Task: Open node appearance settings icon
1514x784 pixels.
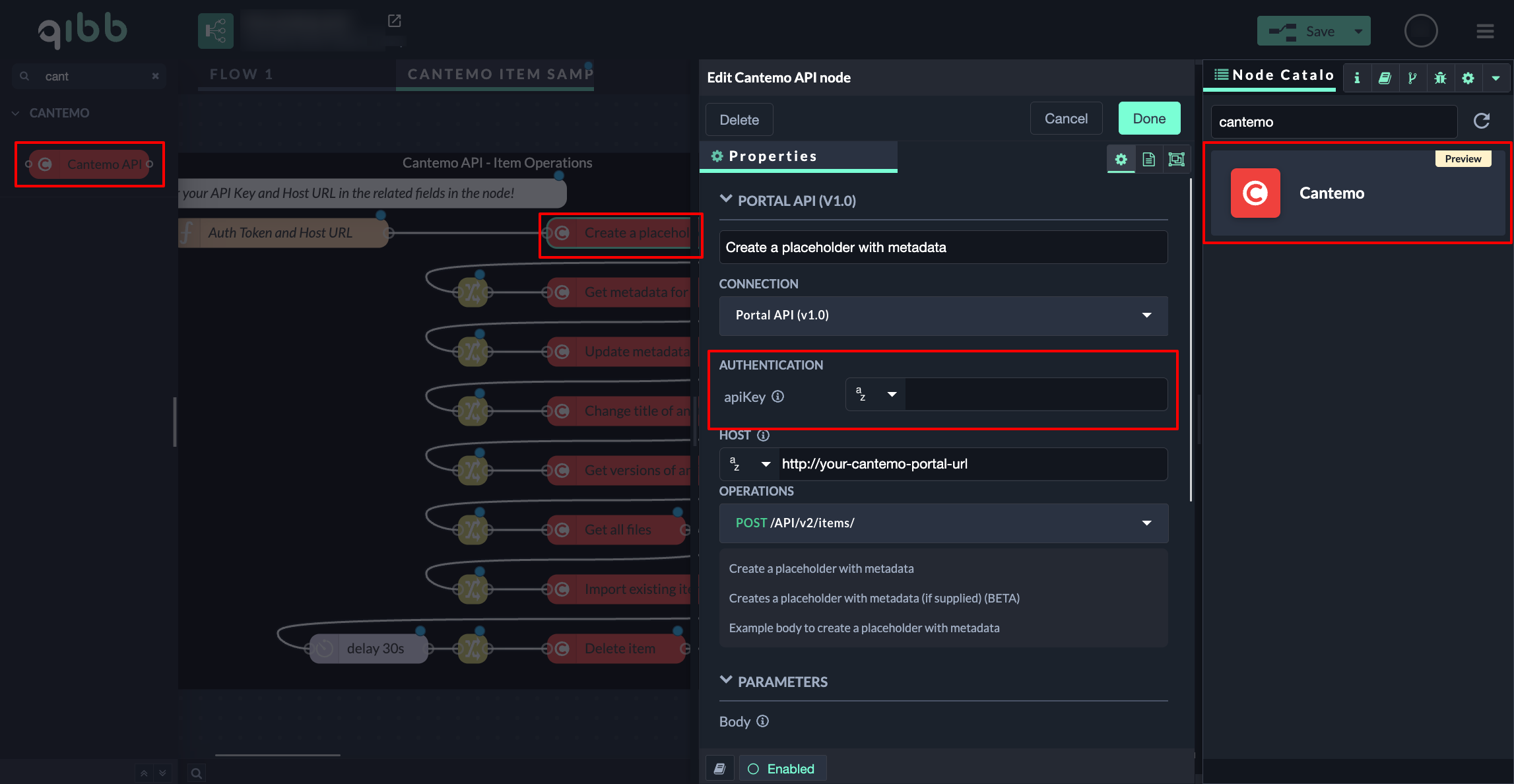Action: point(1176,159)
